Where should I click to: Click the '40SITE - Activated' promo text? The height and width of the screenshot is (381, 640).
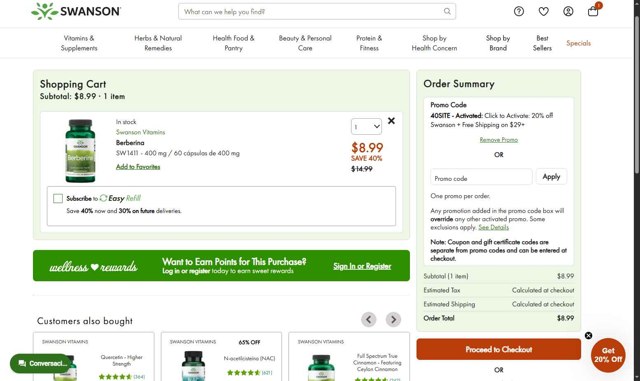pyautogui.click(x=456, y=116)
